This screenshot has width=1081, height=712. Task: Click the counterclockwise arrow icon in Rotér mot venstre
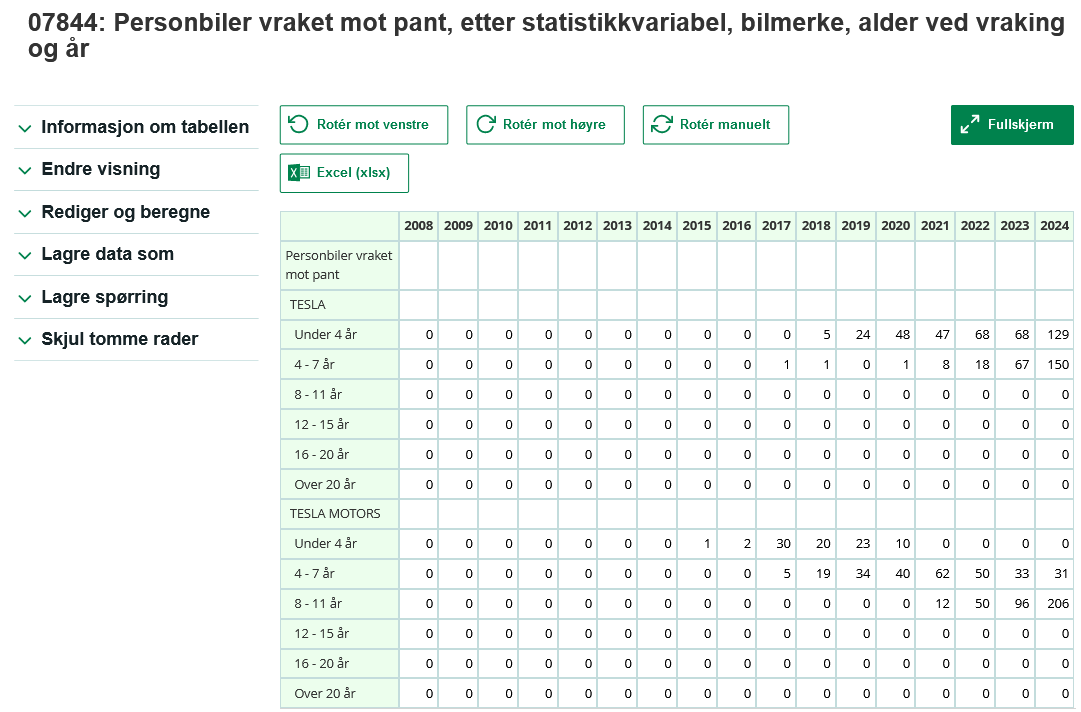tap(297, 123)
